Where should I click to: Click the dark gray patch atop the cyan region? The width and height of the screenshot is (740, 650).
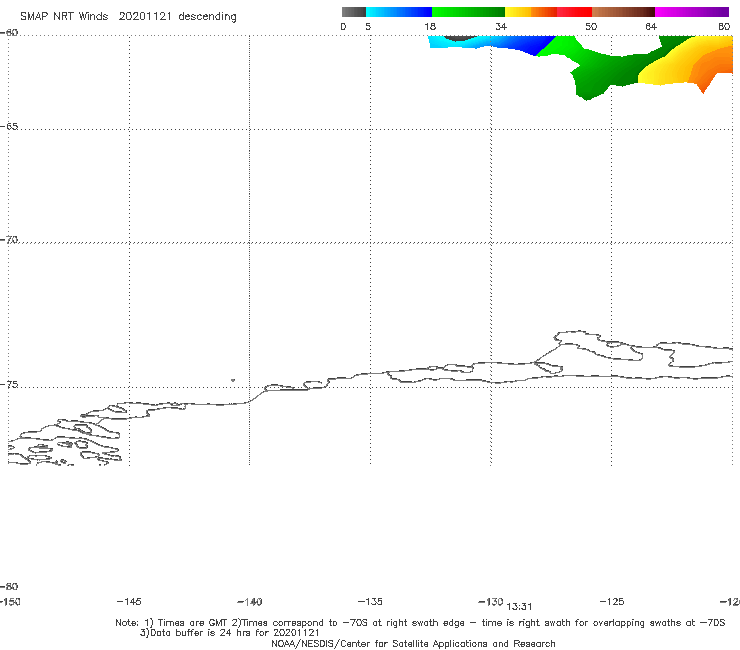click(x=460, y=38)
